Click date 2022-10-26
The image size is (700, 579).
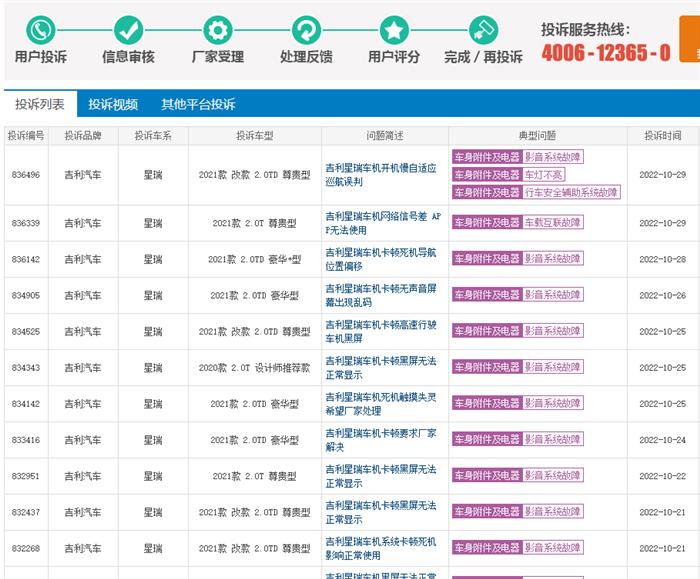point(663,296)
